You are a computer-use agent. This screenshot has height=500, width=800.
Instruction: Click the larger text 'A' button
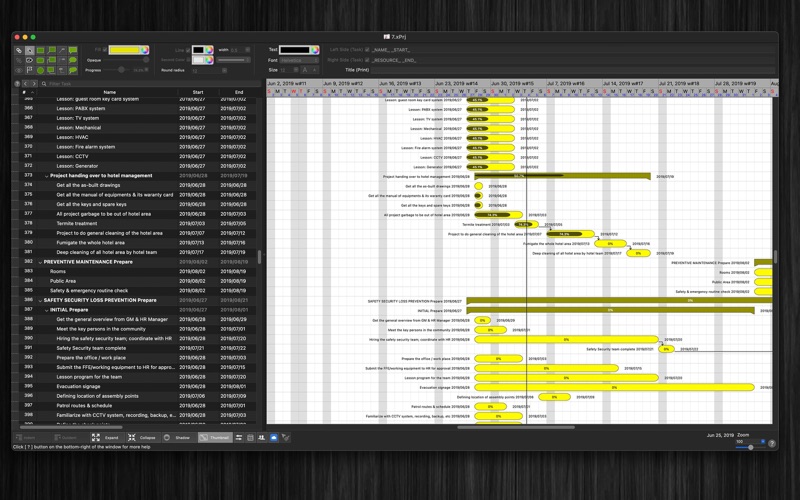[305, 70]
